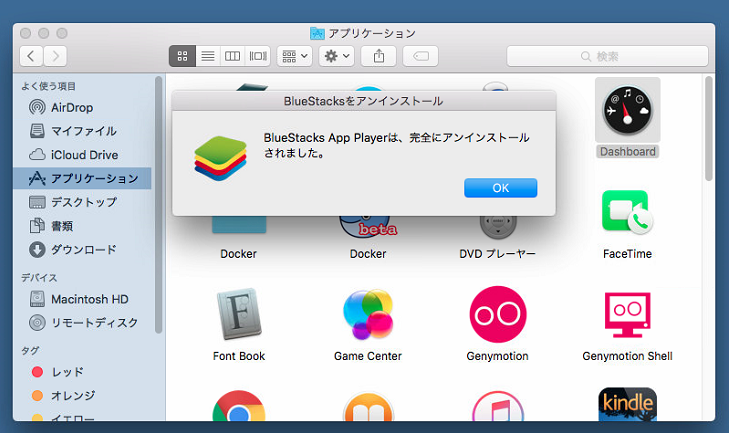The height and width of the screenshot is (433, 729).
Task: Click the edit tags toolbar button
Action: pos(420,56)
